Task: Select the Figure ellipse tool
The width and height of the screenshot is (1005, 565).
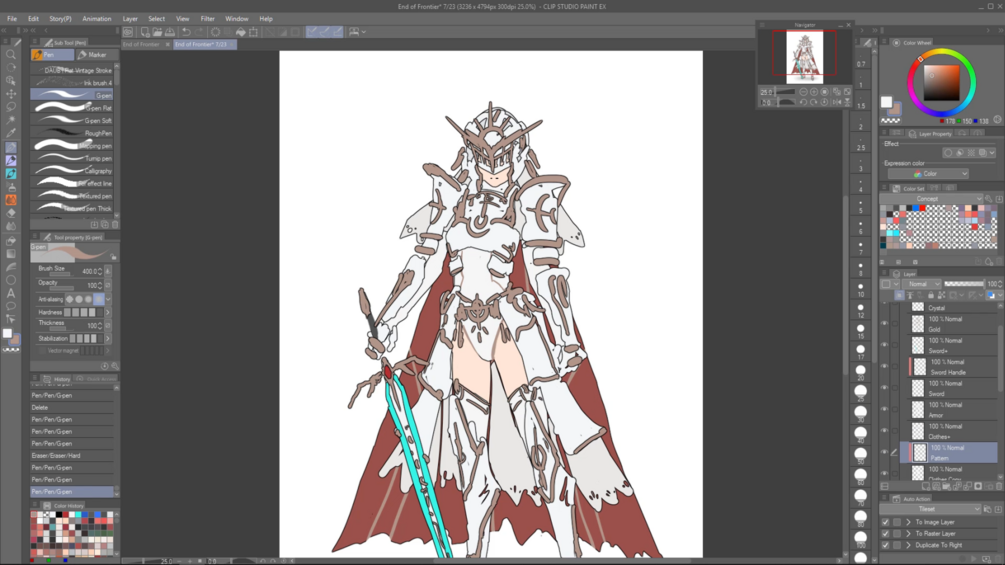Action: [x=11, y=280]
